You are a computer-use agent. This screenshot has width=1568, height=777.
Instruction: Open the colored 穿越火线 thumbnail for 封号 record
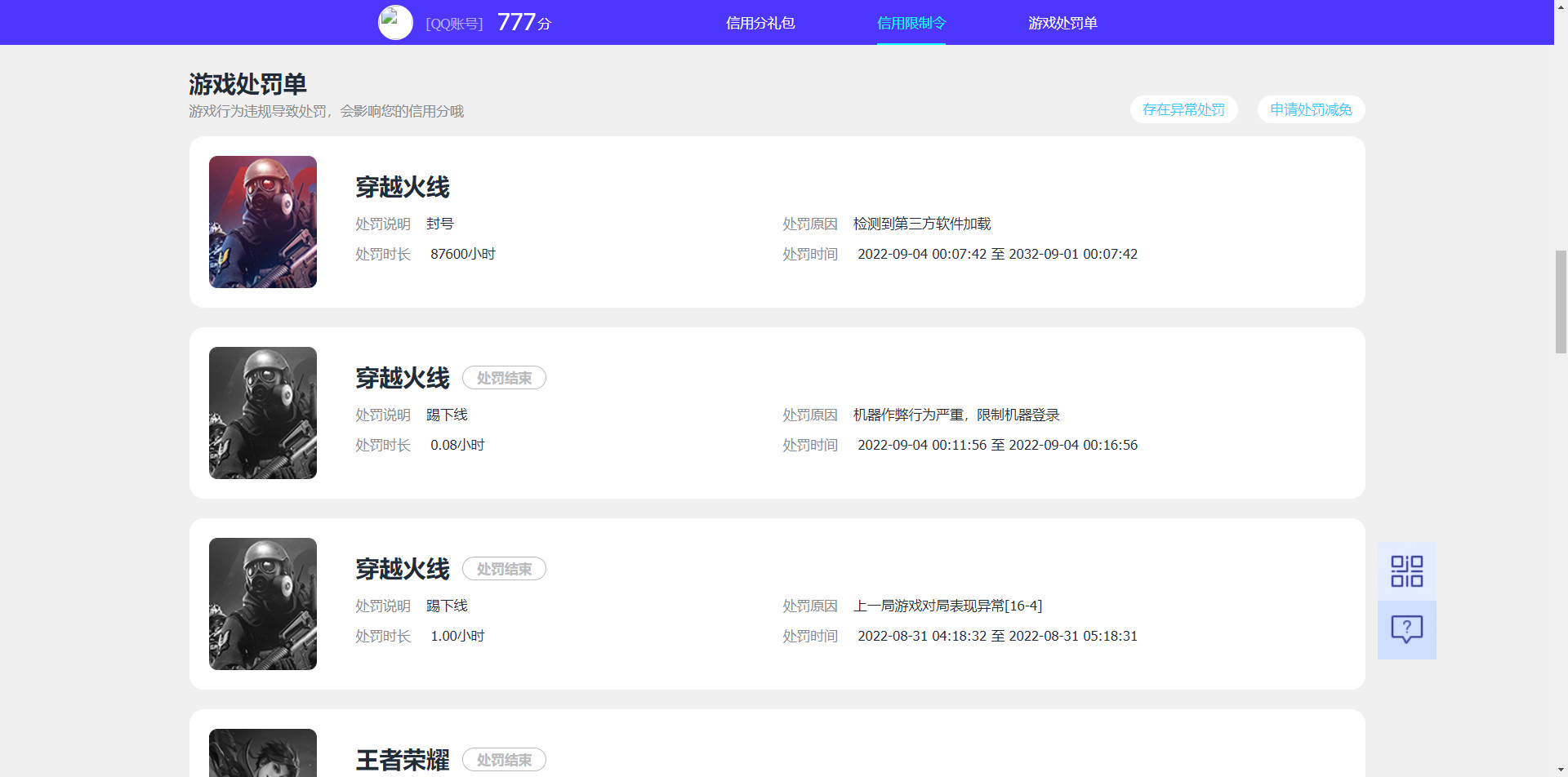coord(263,222)
